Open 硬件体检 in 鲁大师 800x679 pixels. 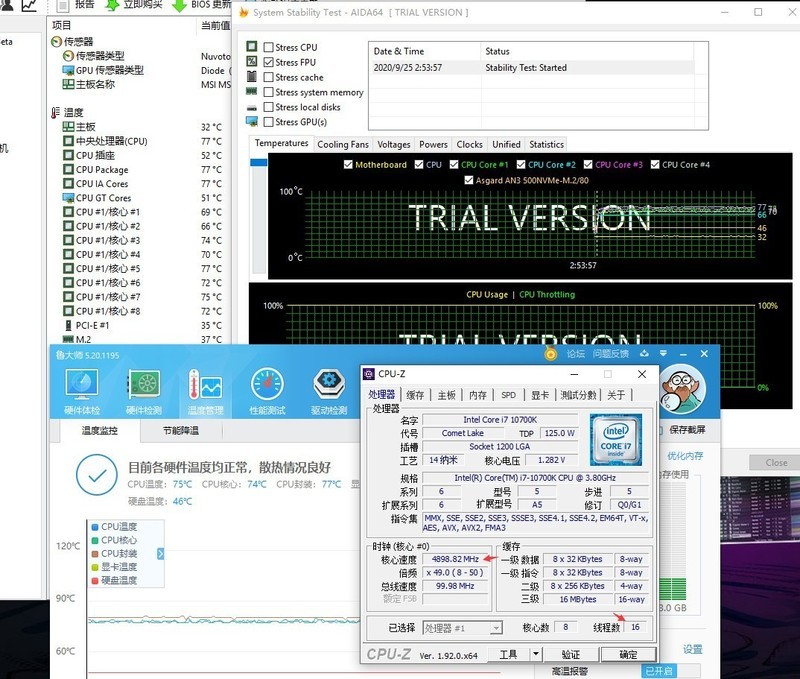82,390
